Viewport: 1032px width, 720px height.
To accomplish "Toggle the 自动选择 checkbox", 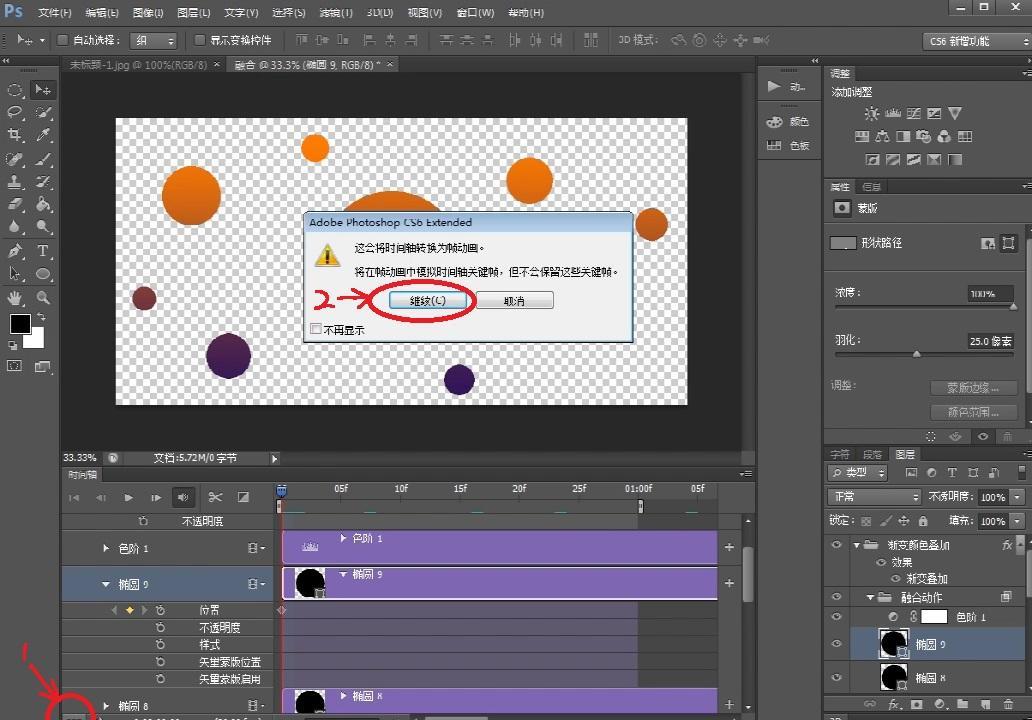I will 62,40.
